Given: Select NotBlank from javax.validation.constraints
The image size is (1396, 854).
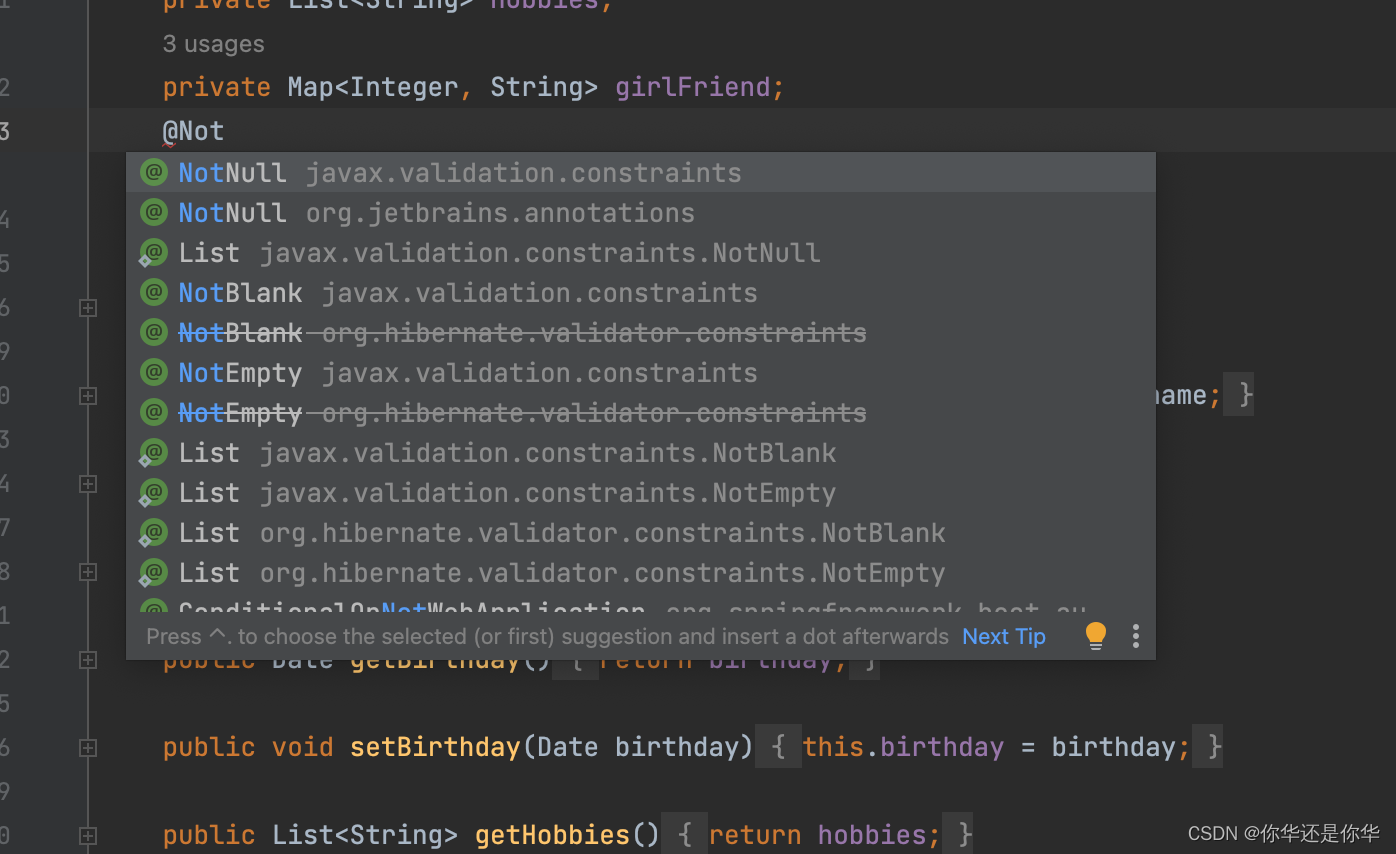Looking at the screenshot, I should coord(640,293).
